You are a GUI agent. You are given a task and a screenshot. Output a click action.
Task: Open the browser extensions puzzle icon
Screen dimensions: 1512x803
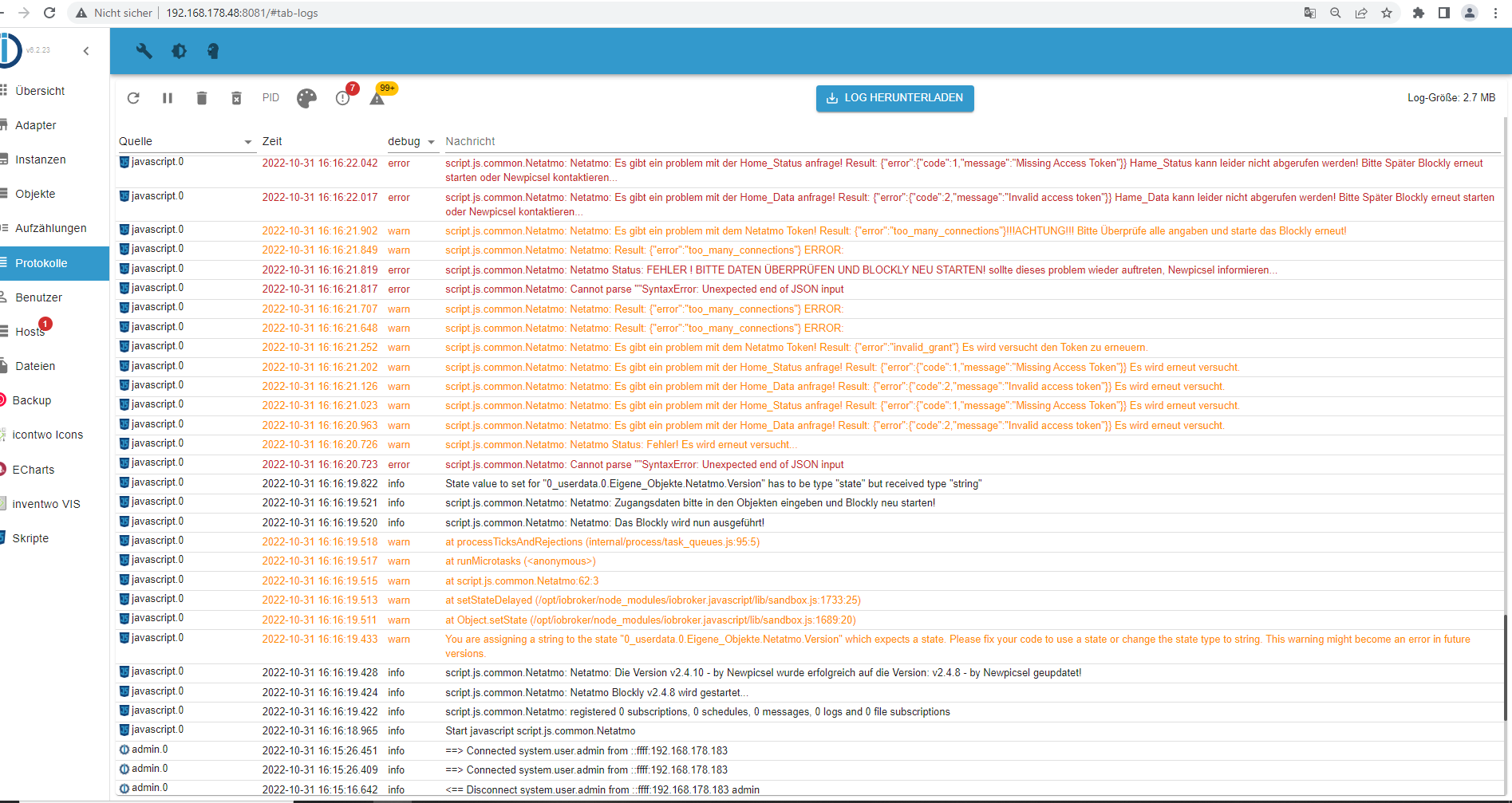[1418, 13]
